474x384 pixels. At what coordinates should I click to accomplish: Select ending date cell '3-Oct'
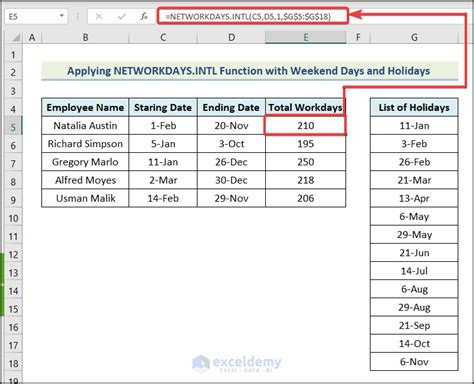231,144
